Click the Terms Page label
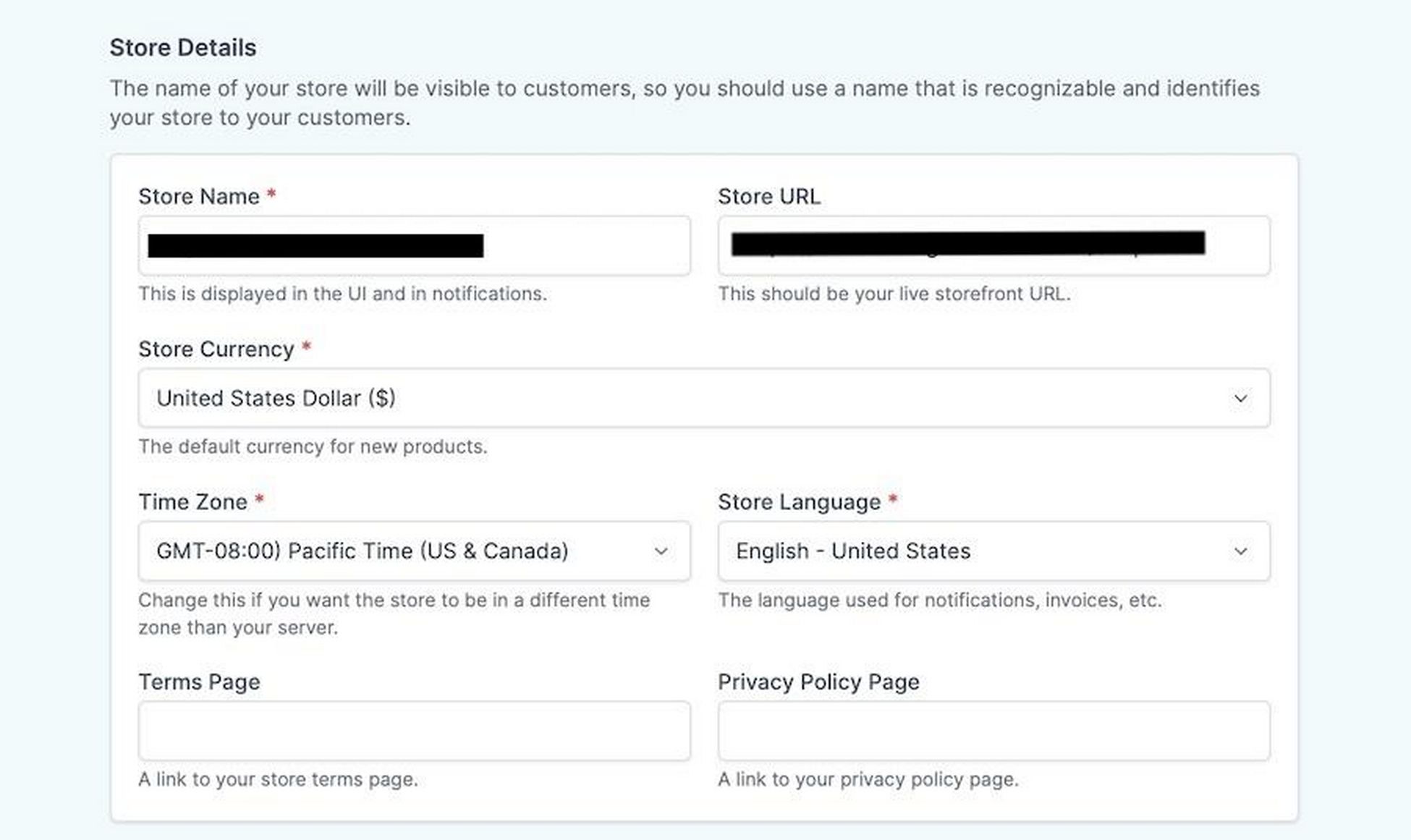Screen dimensions: 1411x840 click(199, 682)
